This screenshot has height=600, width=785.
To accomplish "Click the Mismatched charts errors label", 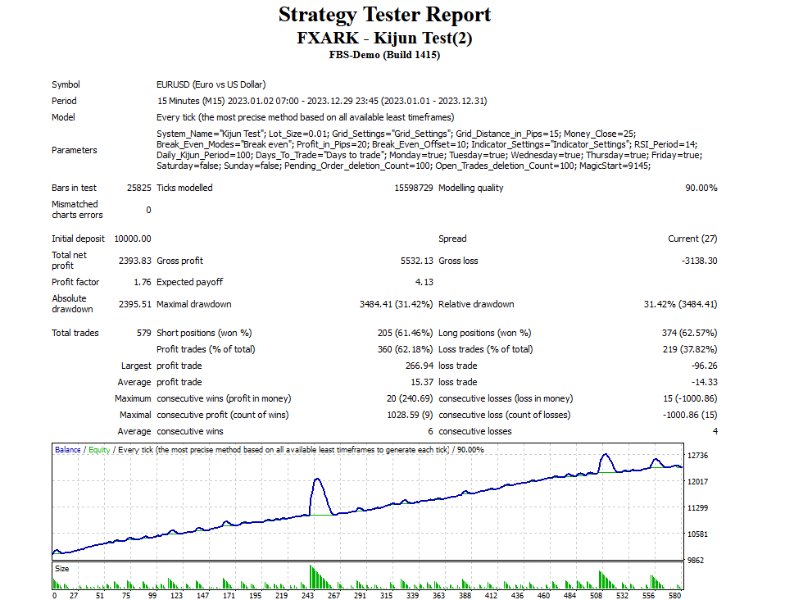I will click(x=77, y=209).
